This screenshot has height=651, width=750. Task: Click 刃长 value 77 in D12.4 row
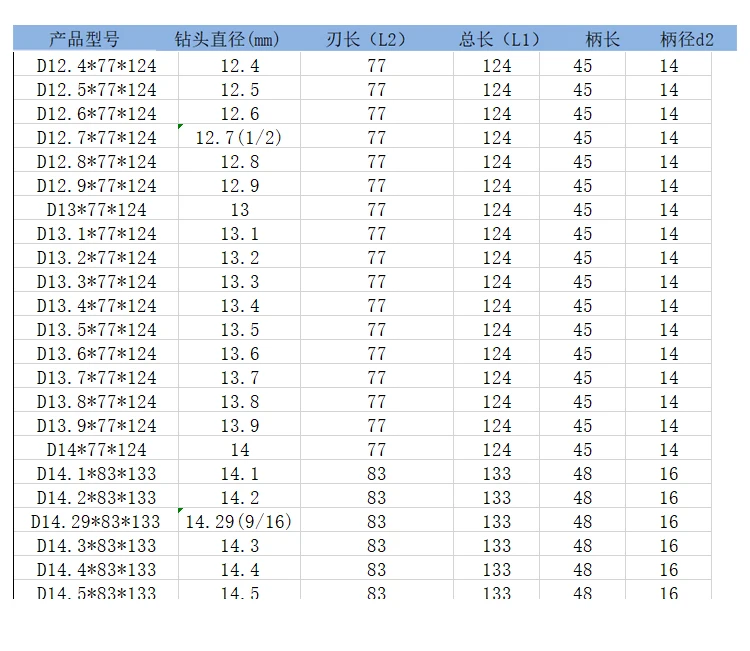click(376, 66)
